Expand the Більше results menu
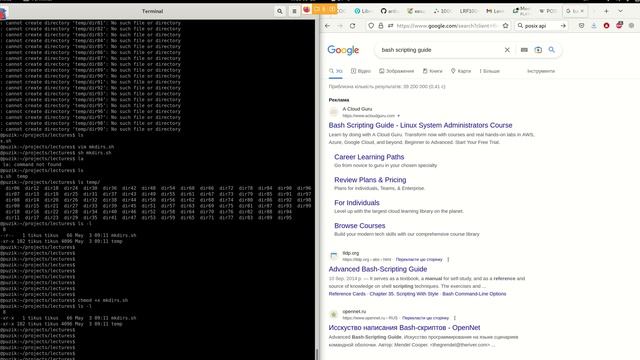Image resolution: width=640 pixels, height=360 pixels. 490,71
